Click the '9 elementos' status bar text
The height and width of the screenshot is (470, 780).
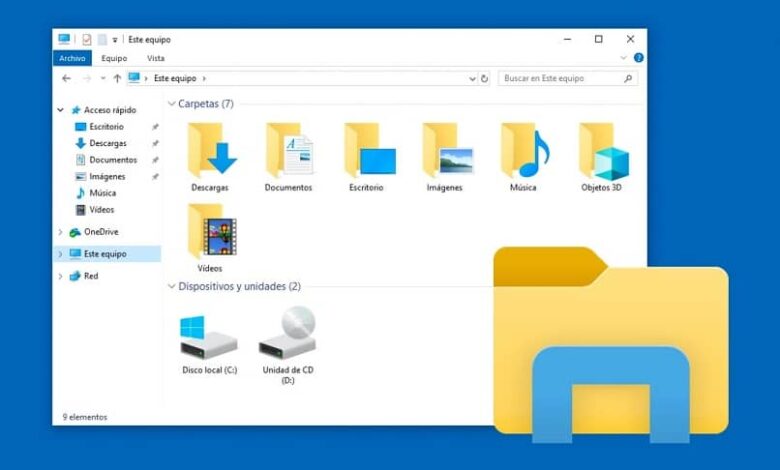pos(85,417)
